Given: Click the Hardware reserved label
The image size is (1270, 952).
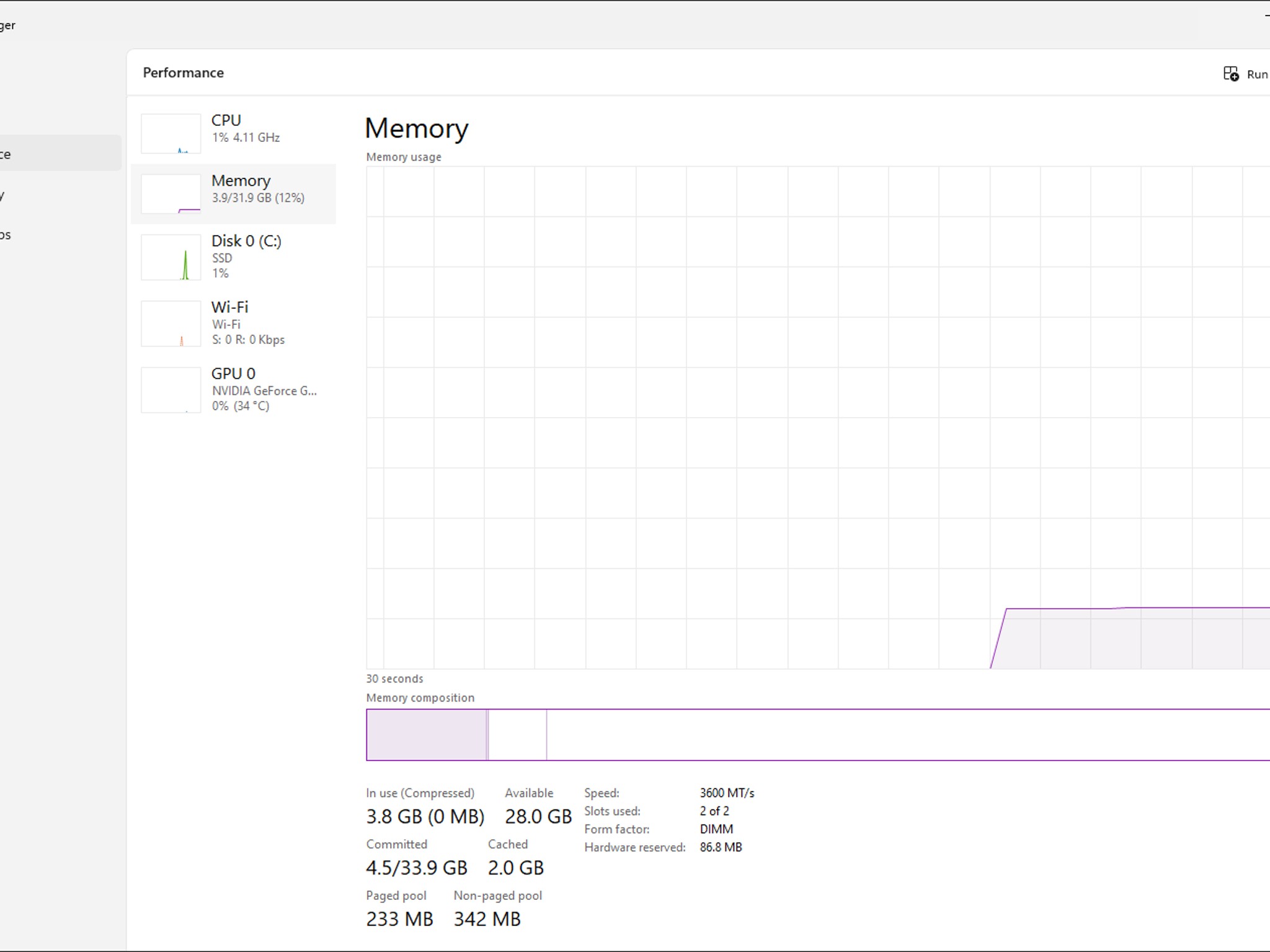Looking at the screenshot, I should coord(635,847).
